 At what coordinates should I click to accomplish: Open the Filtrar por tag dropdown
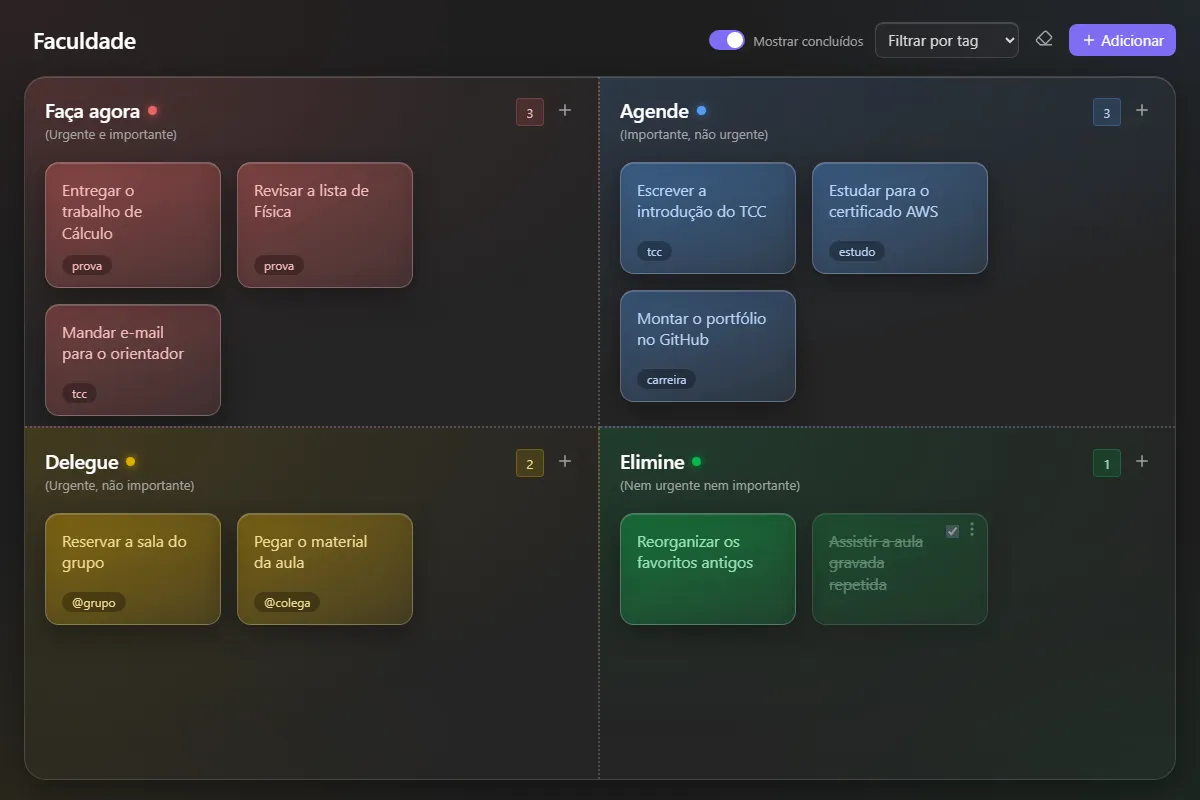[947, 40]
